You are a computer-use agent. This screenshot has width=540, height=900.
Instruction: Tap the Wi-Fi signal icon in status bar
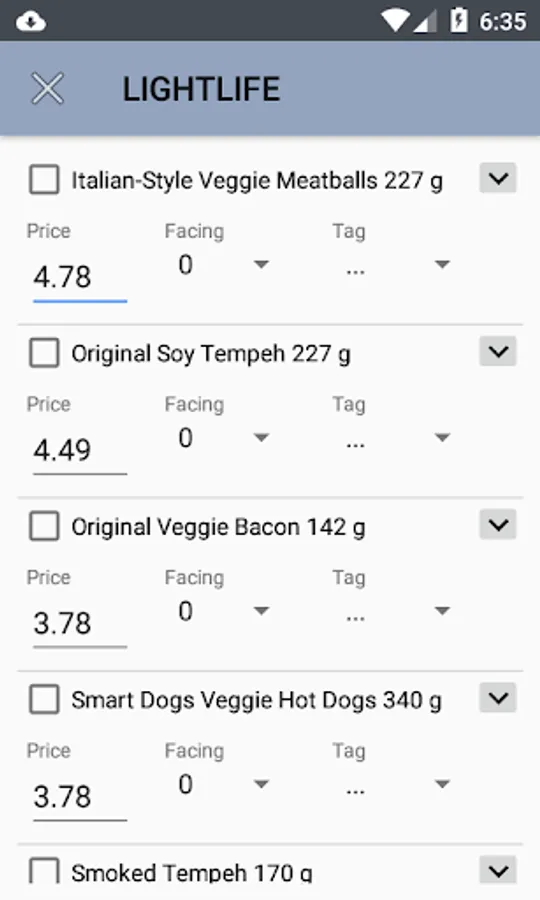395,21
